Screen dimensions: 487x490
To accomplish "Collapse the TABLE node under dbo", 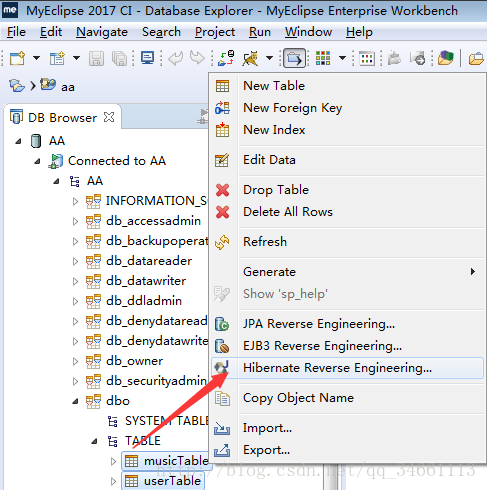I will pyautogui.click(x=94, y=441).
